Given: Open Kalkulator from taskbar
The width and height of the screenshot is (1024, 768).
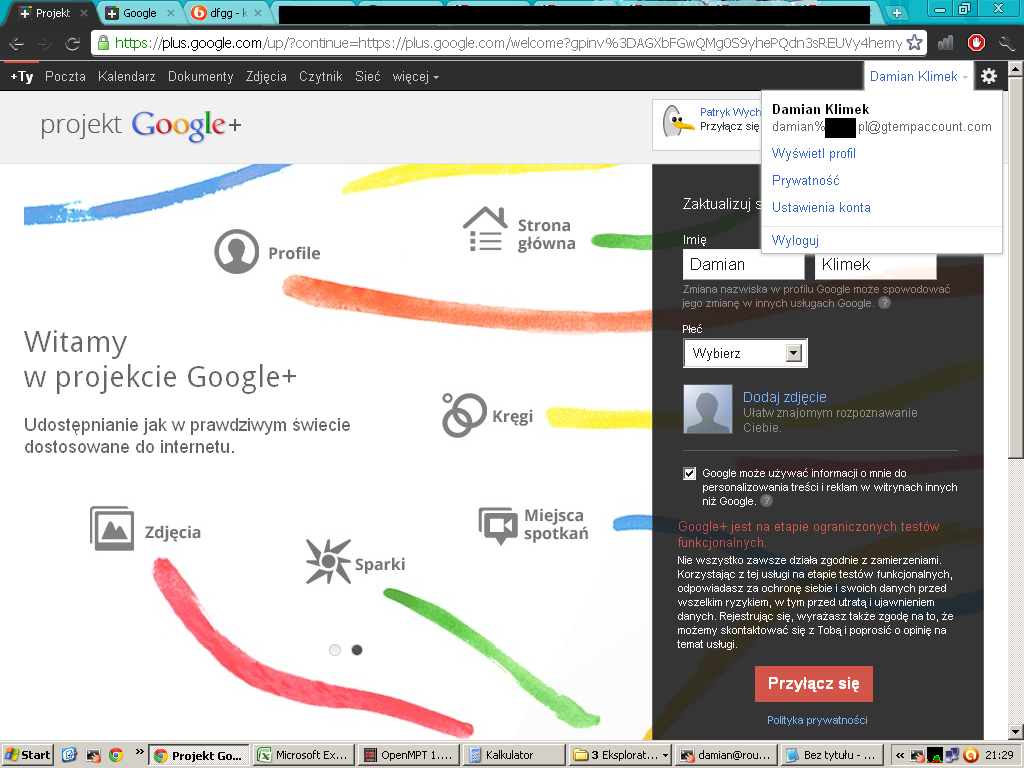Looking at the screenshot, I should pyautogui.click(x=514, y=755).
